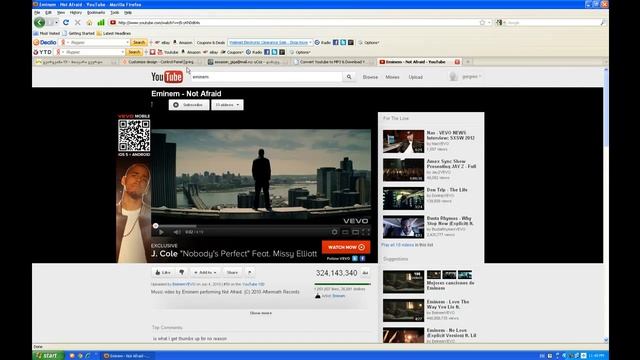Show video statistics button beside view count

coord(365,273)
